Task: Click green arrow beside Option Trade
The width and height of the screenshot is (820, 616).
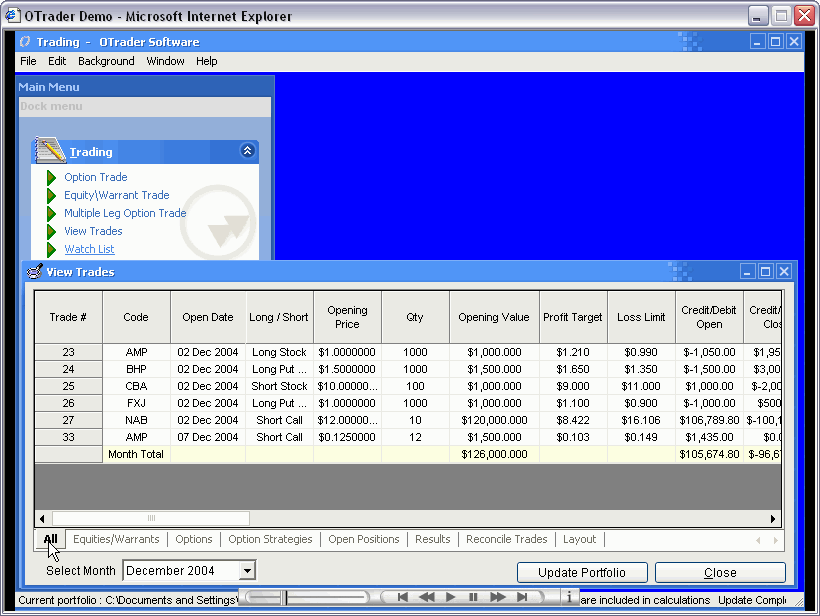Action: tap(52, 177)
